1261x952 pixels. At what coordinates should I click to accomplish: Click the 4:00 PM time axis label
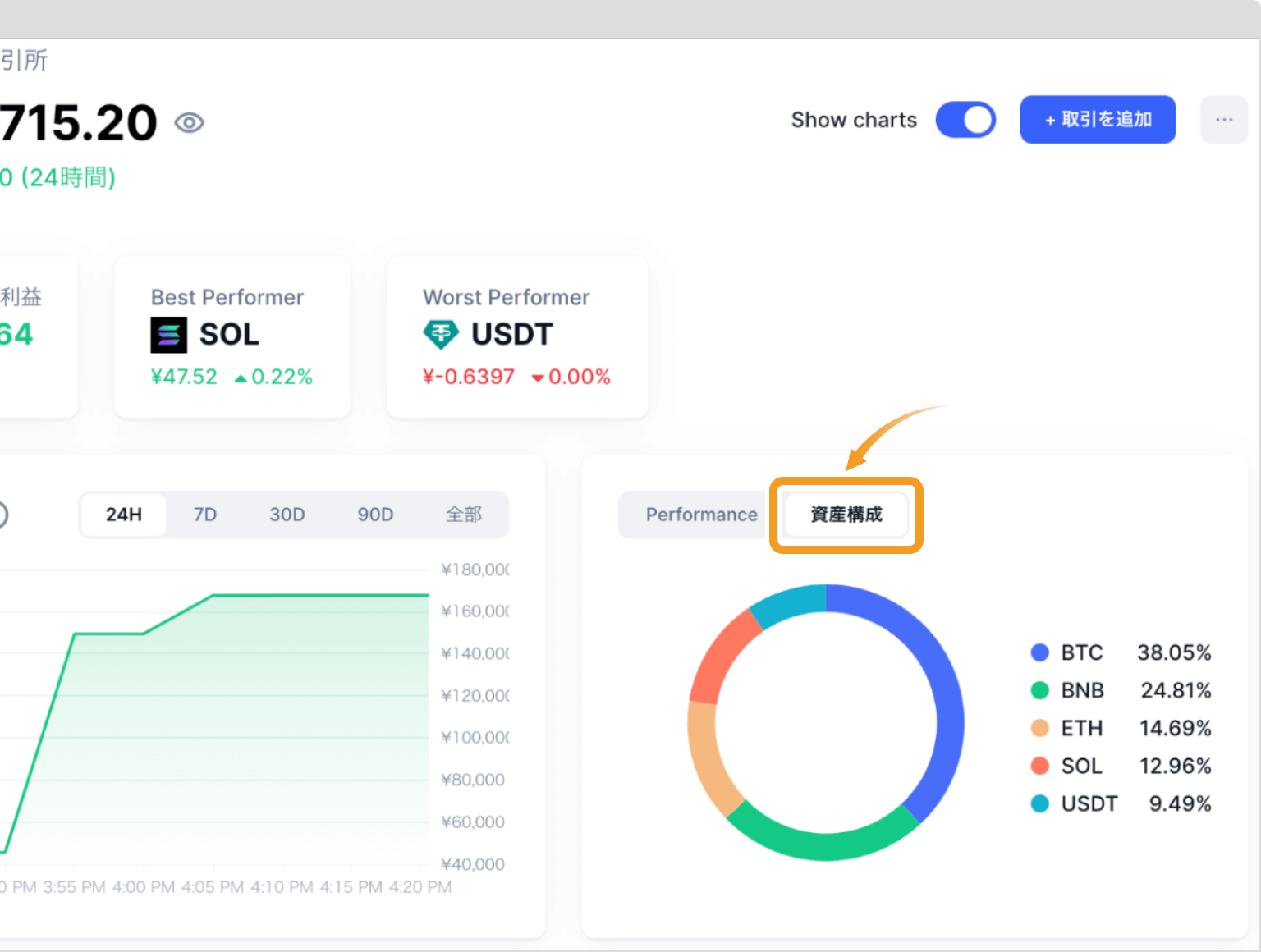[x=144, y=887]
